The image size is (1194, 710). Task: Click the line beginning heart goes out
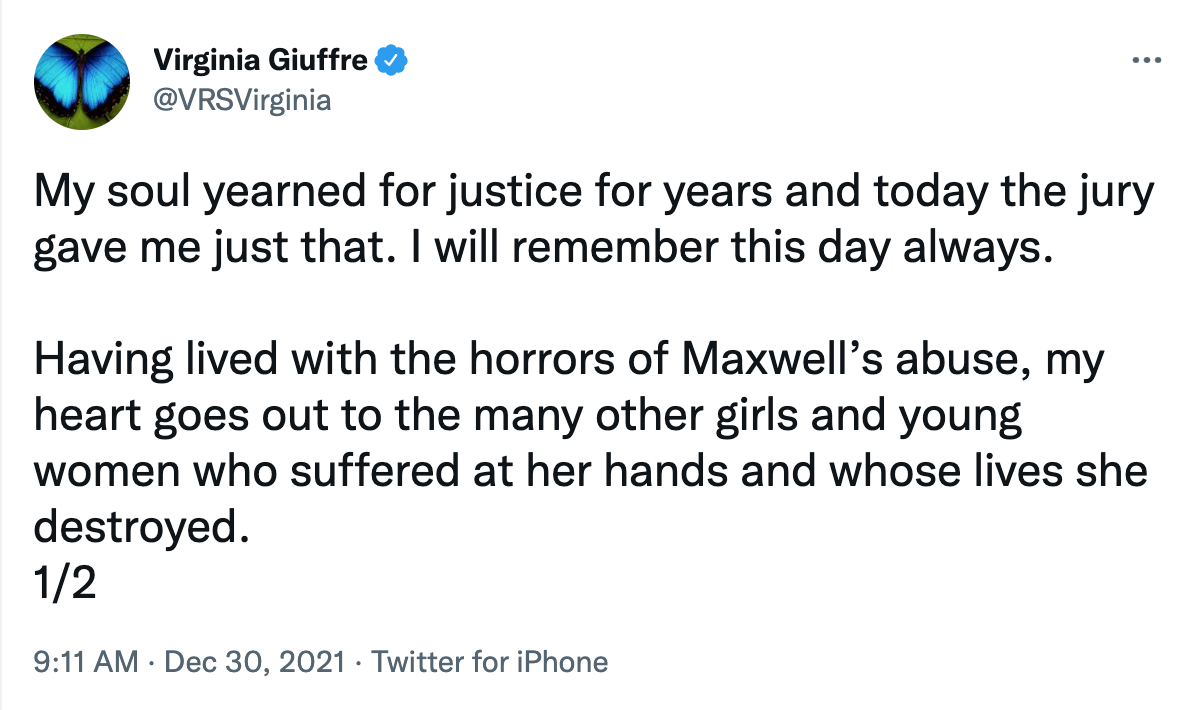point(527,417)
